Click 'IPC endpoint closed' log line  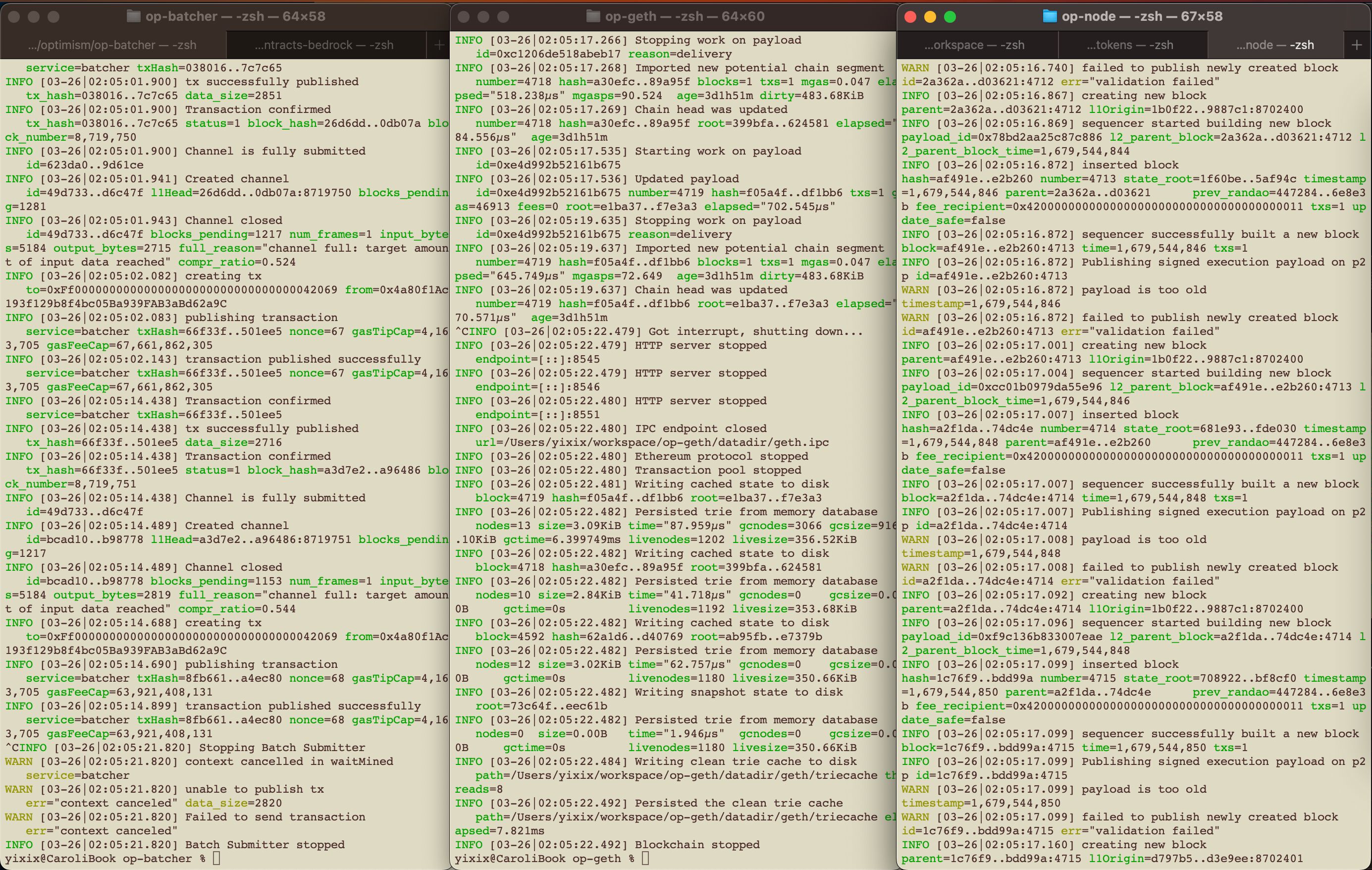coord(611,429)
